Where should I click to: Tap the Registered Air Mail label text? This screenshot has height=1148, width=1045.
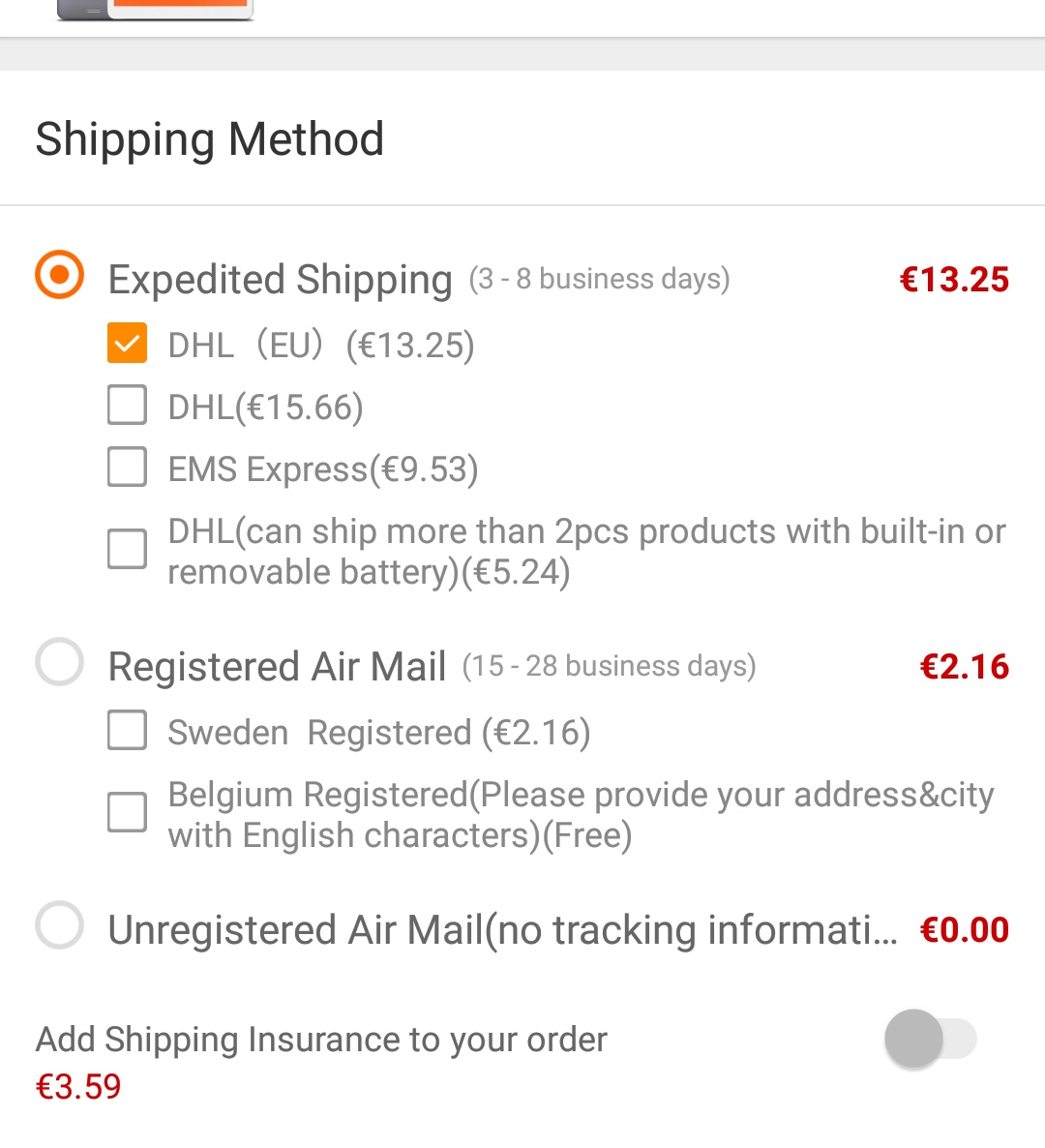pos(277,667)
